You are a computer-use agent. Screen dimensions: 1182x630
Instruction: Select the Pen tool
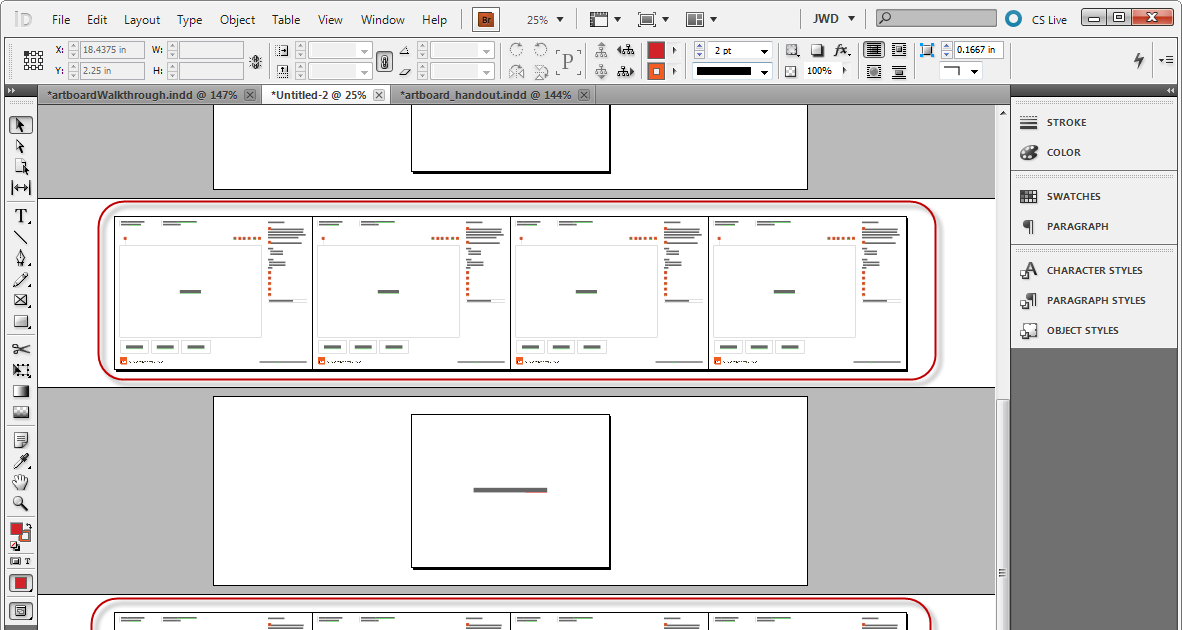coord(21,258)
